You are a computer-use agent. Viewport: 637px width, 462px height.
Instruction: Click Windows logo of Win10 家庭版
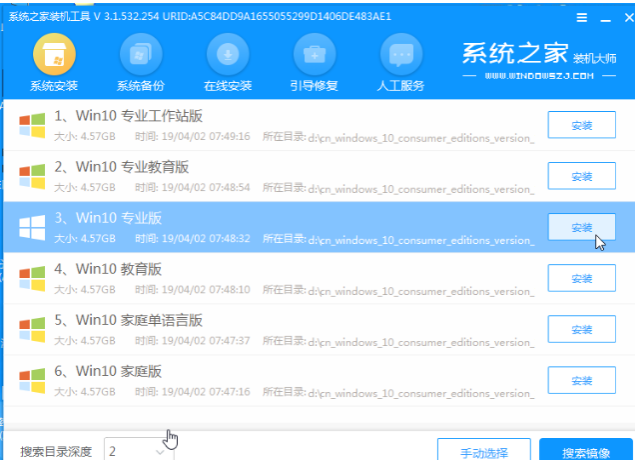(32, 381)
